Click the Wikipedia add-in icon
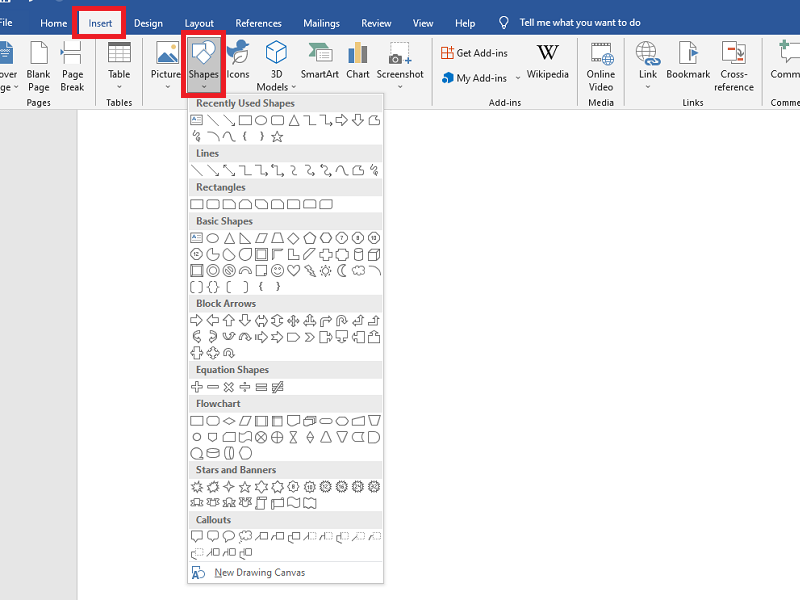Image resolution: width=800 pixels, height=600 pixels. [x=548, y=60]
